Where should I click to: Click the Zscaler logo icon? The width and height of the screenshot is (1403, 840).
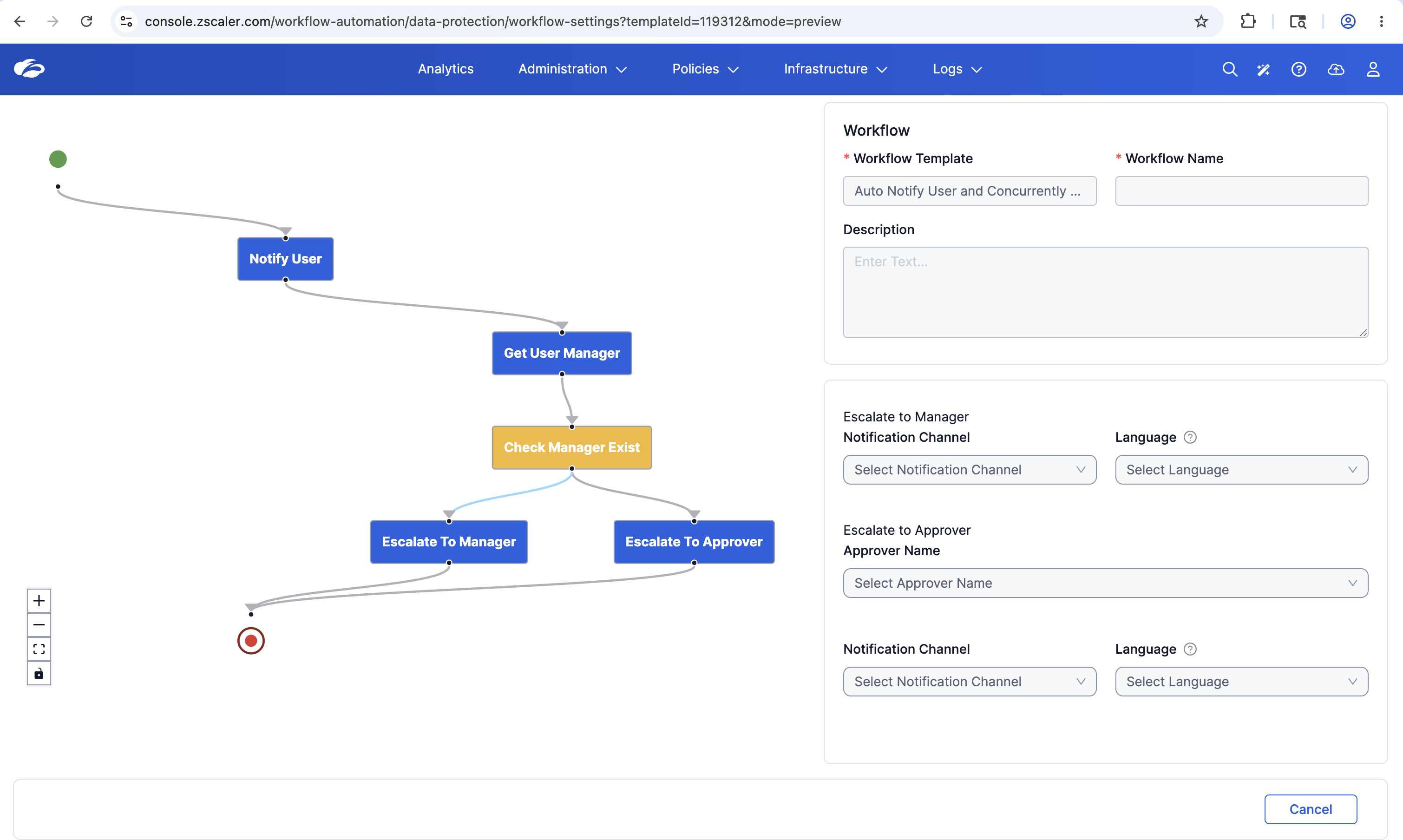click(x=29, y=68)
